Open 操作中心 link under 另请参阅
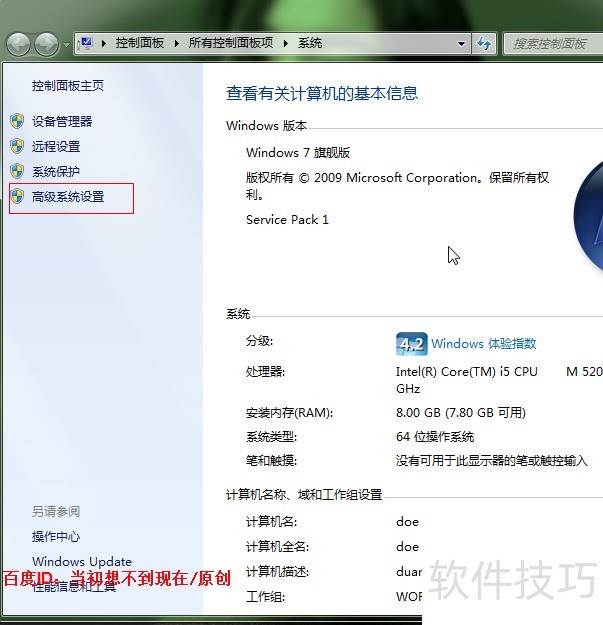The width and height of the screenshot is (603, 625). [56, 537]
